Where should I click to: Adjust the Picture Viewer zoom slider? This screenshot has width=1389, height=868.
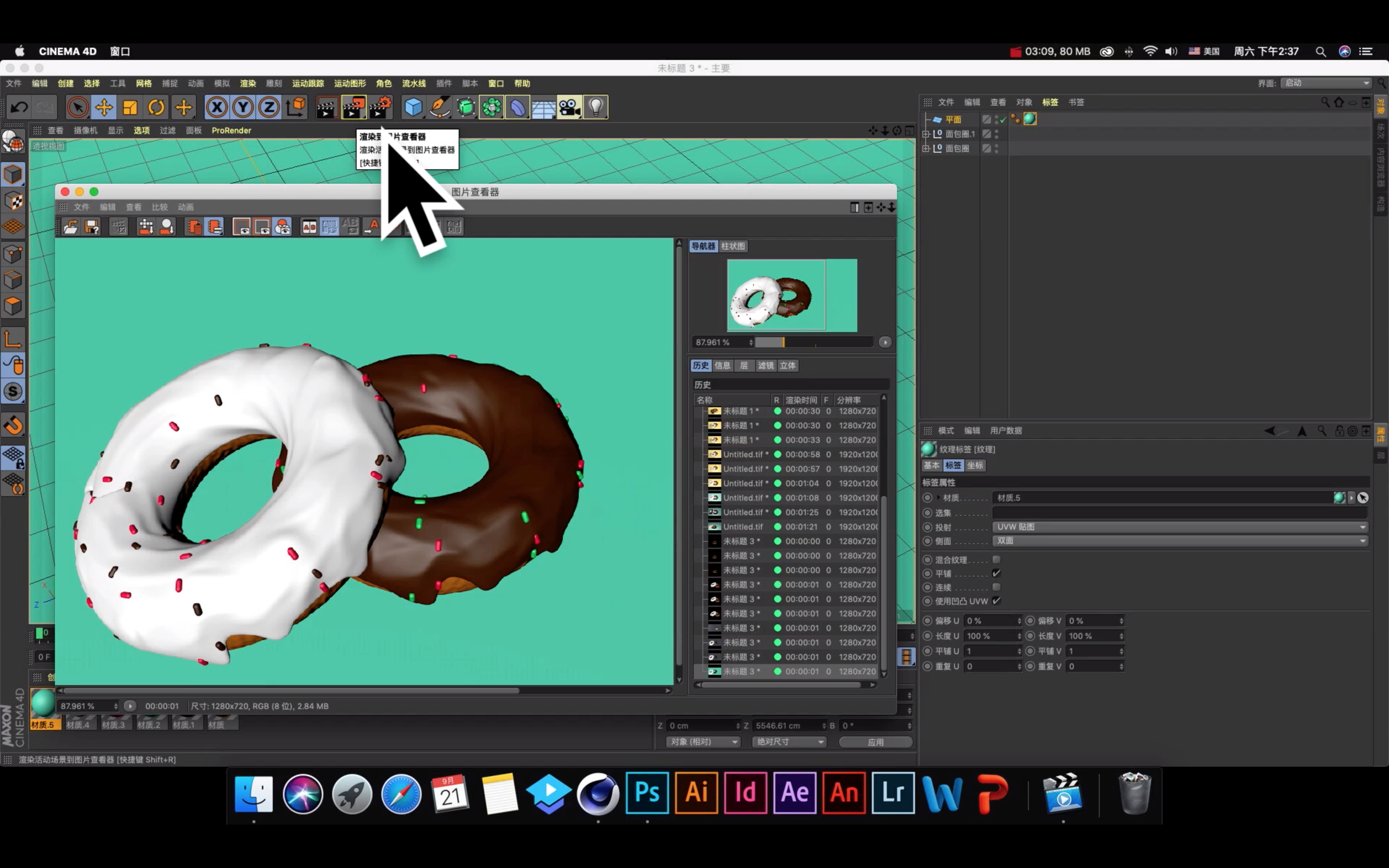point(783,342)
